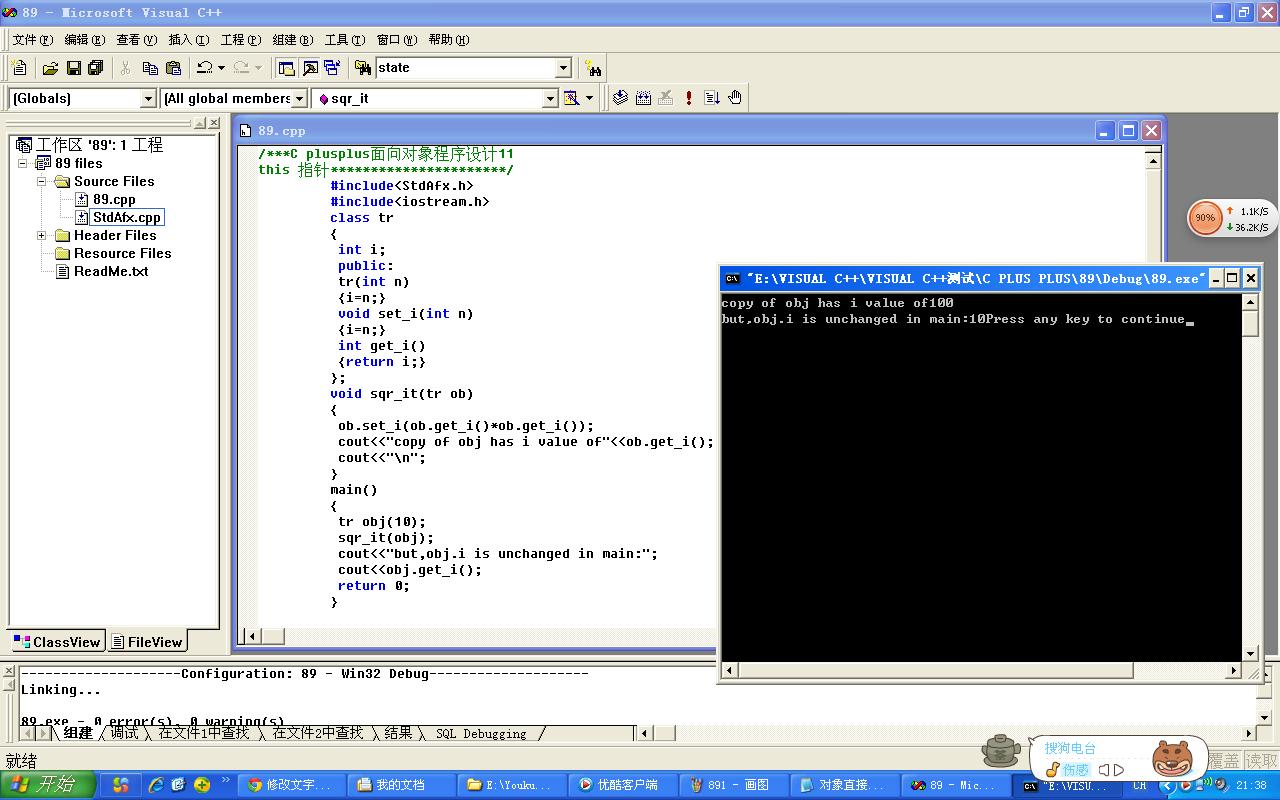
Task: Open the sqr_it function dropdown
Action: 549,98
